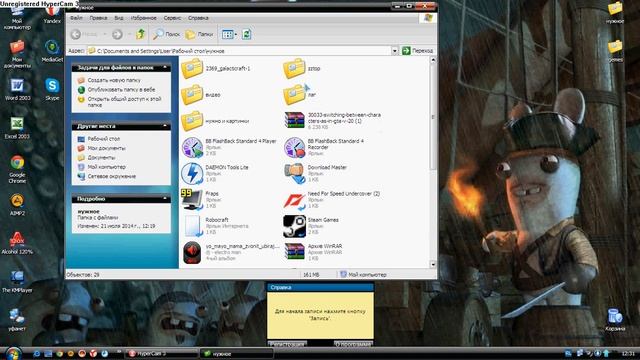
Task: Click 'Открыть общий доступ к этой папке'
Action: pyautogui.click(x=125, y=102)
